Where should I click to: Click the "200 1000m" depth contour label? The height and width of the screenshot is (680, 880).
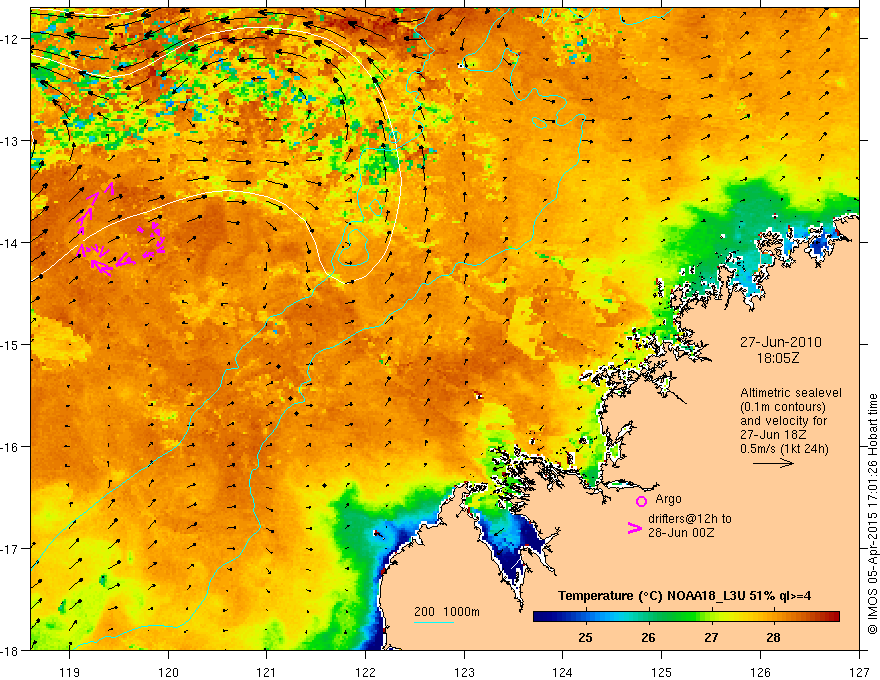click(447, 612)
